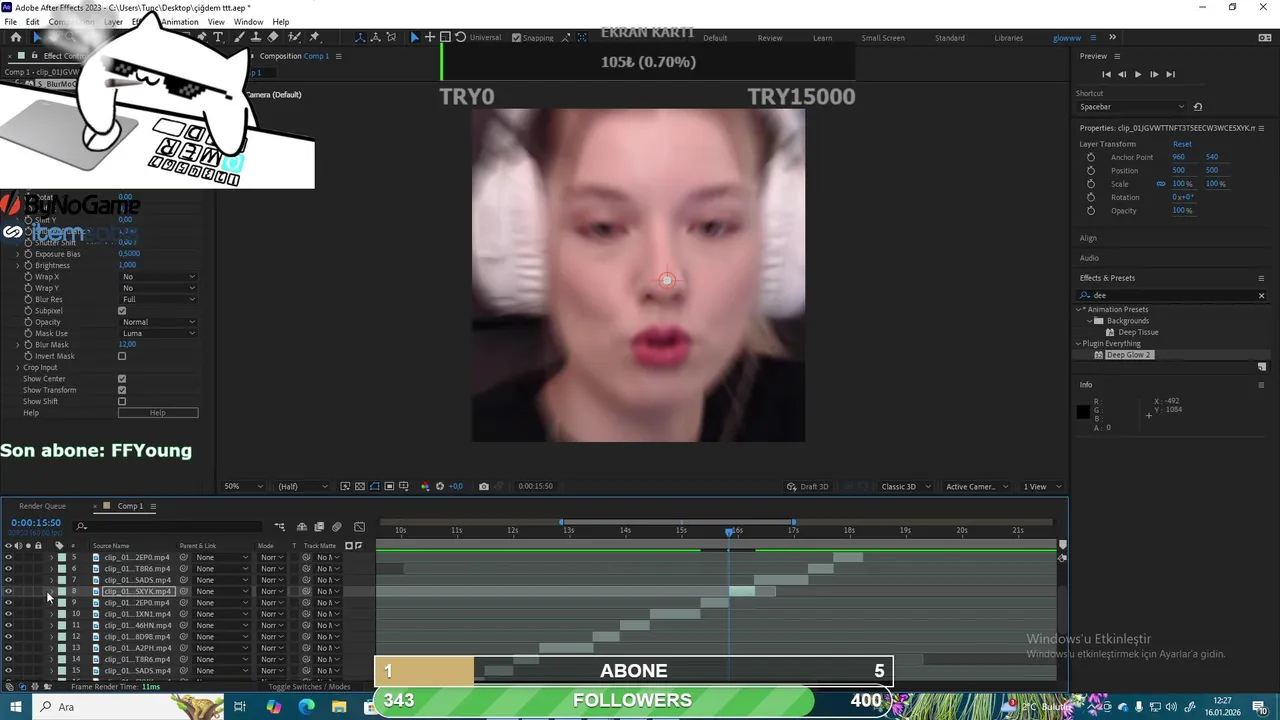Image resolution: width=1280 pixels, height=720 pixels.
Task: Play the preview
Action: (1138, 74)
